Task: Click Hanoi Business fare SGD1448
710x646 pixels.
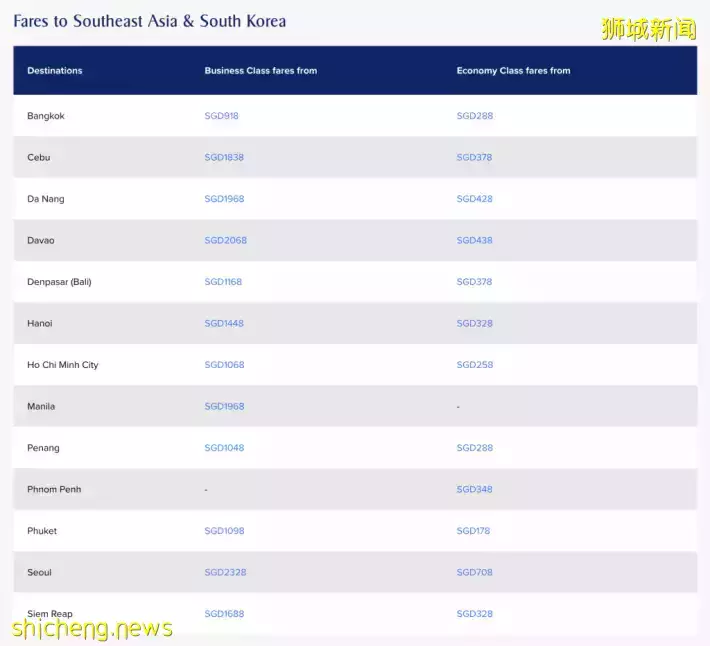Action: click(224, 324)
